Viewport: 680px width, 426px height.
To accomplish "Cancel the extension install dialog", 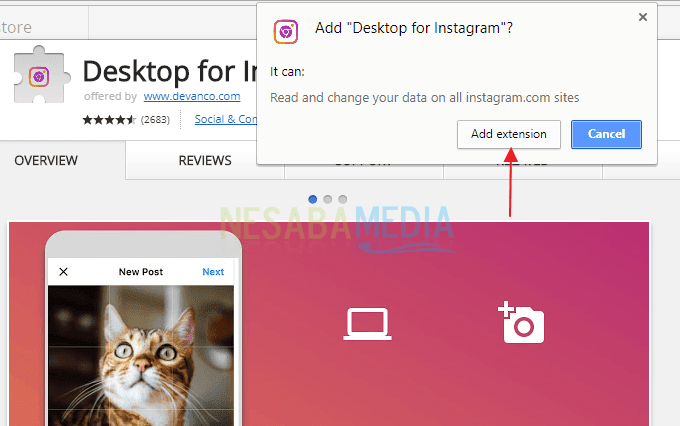I will (x=606, y=134).
